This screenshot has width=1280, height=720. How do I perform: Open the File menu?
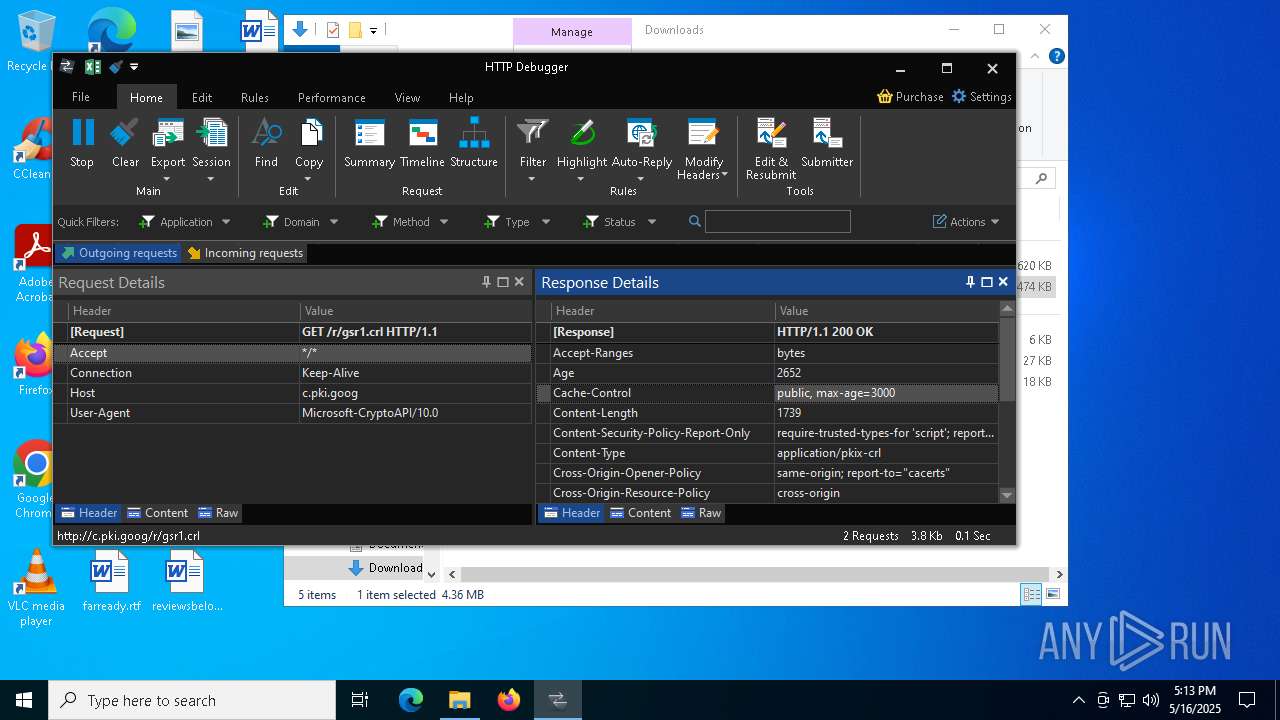[x=81, y=97]
